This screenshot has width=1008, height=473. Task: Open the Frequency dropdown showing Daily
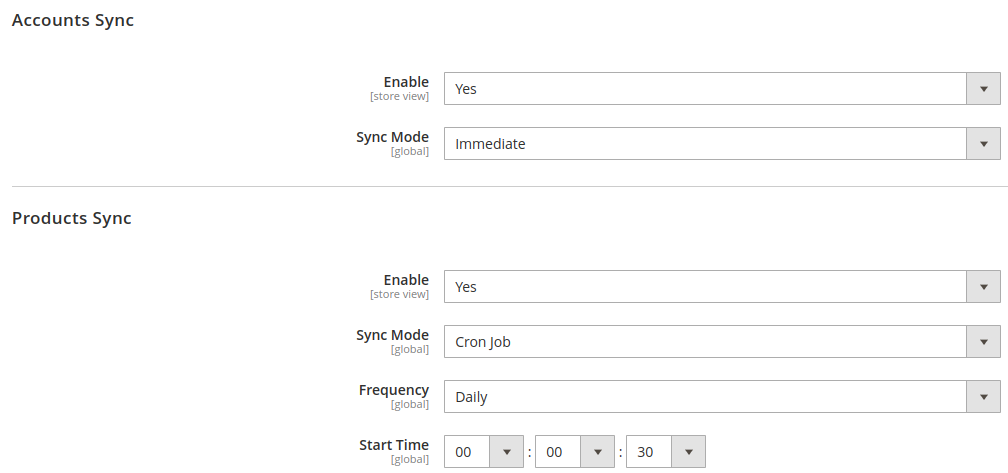coord(722,397)
